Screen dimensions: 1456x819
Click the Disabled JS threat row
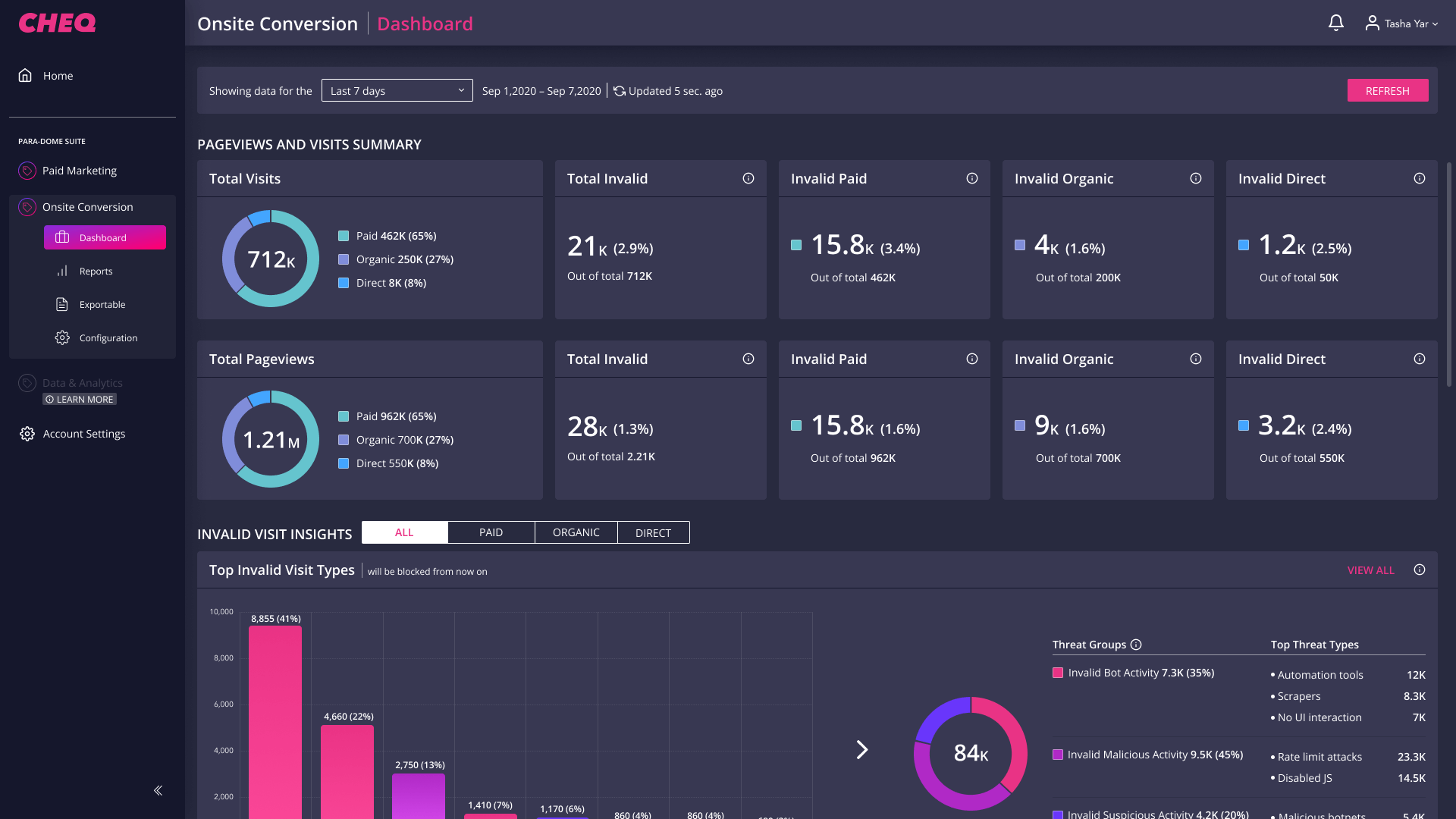[1348, 778]
